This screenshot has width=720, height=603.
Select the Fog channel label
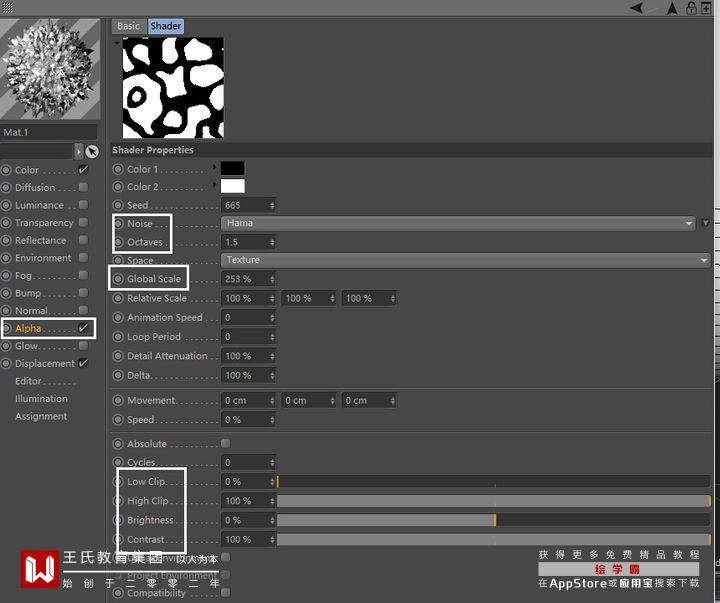pos(23,276)
